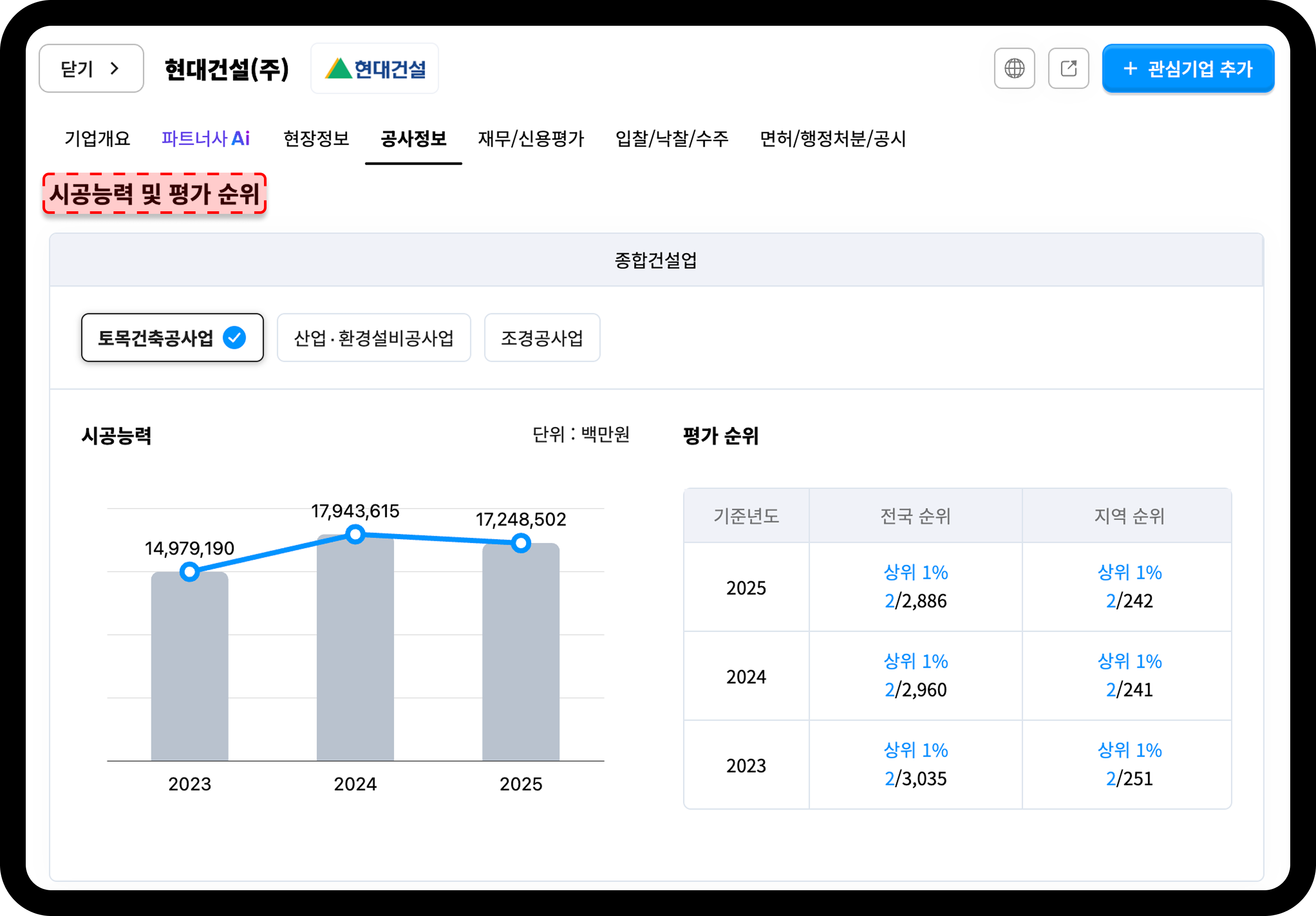Click the 현대건설(주) company name
Screen dimensions: 1316x916
pos(226,69)
